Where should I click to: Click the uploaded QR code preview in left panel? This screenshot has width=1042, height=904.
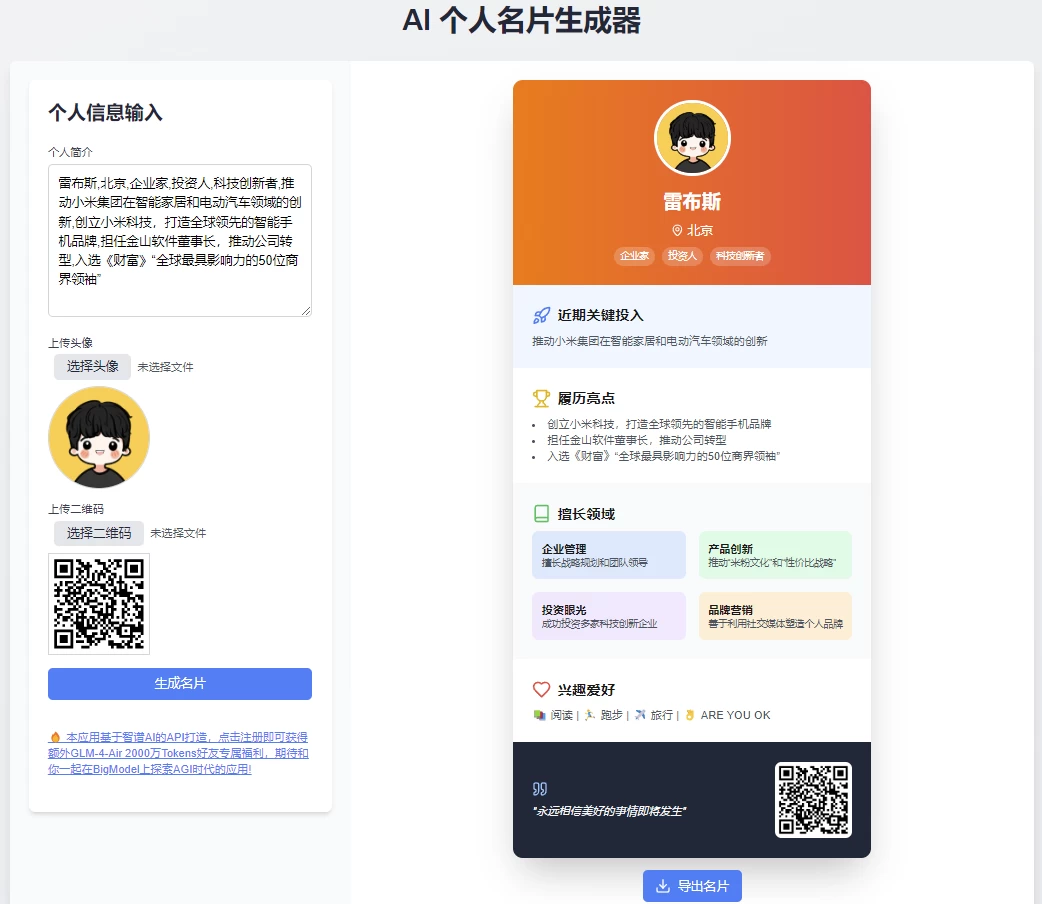tap(99, 603)
